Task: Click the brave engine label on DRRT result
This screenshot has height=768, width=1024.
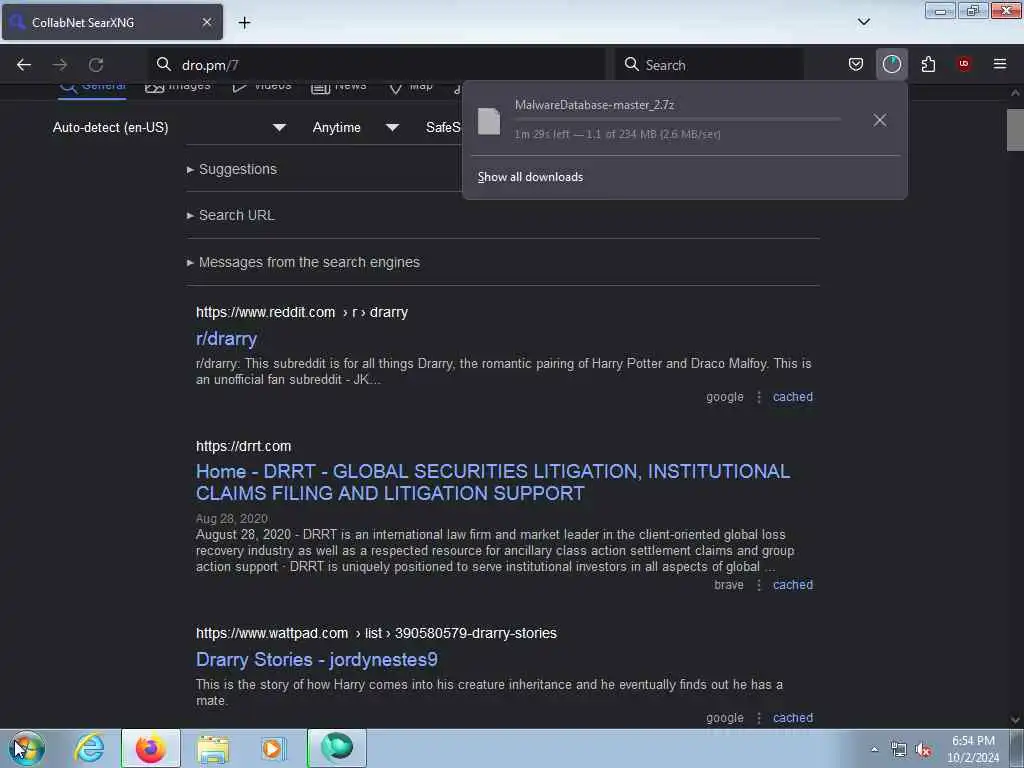Action: (x=729, y=585)
